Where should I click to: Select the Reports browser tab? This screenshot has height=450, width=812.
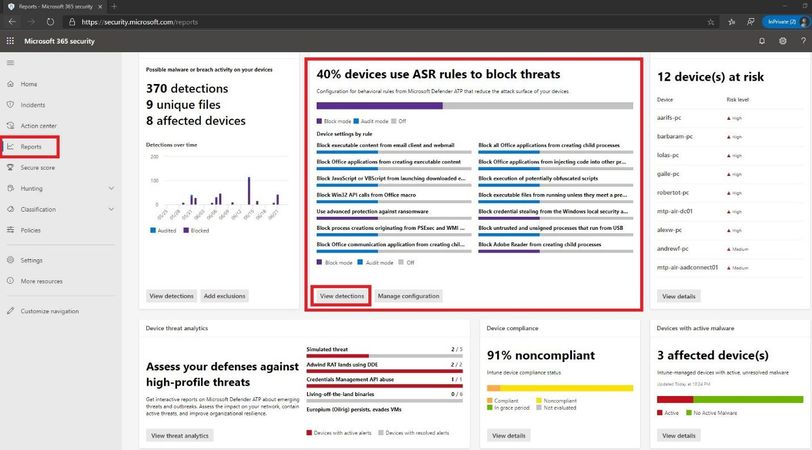click(x=54, y=6)
